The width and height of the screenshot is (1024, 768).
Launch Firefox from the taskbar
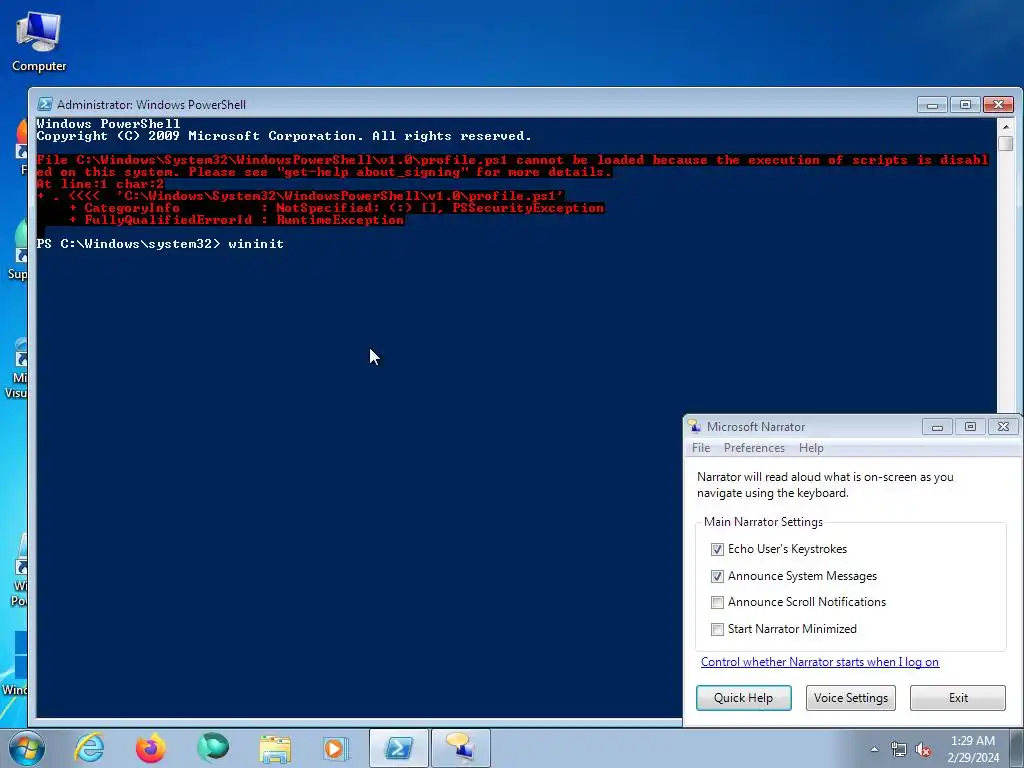151,748
